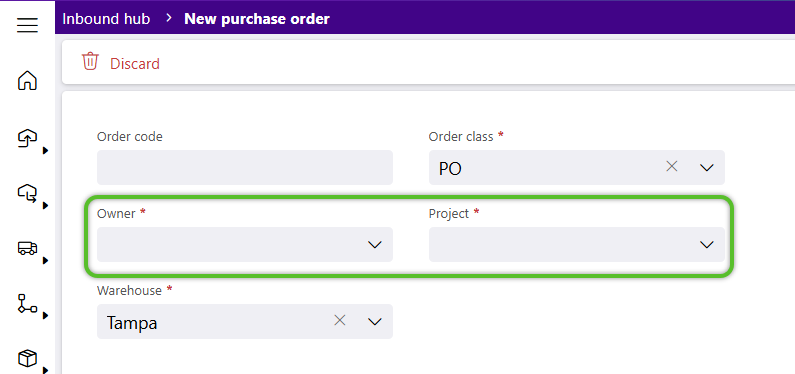Click the trash can Discard icon
This screenshot has height=374, width=795.
pos(90,61)
